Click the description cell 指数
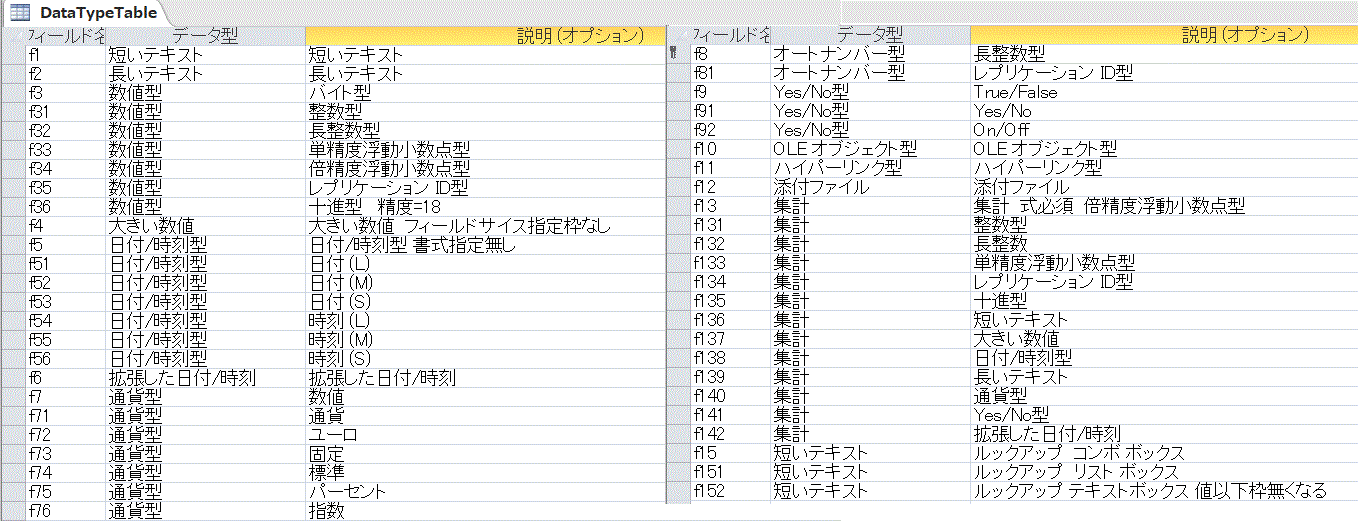Image resolution: width=1358 pixels, height=521 pixels. coord(485,510)
